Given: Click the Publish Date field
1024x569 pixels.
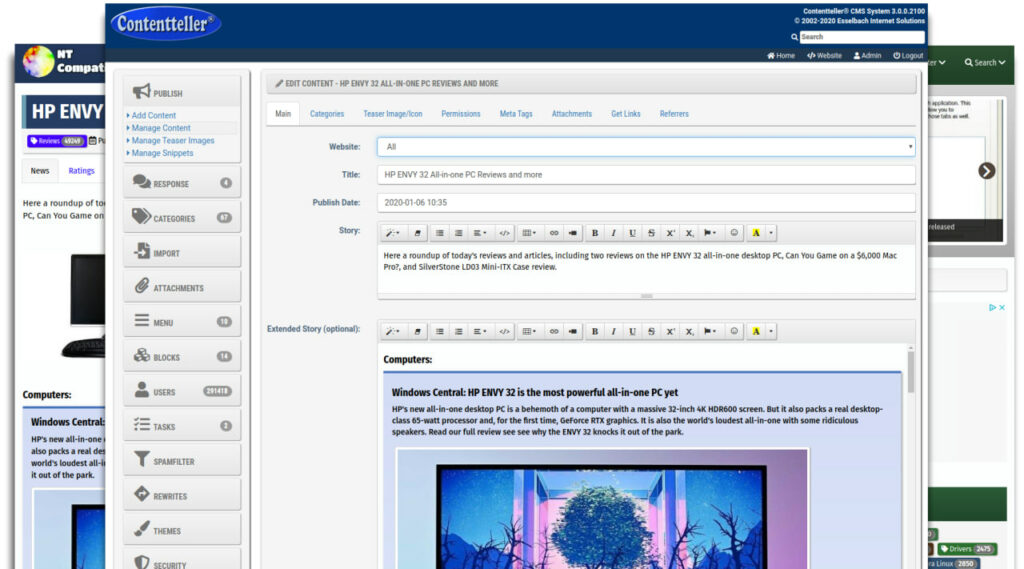Looking at the screenshot, I should pyautogui.click(x=646, y=203).
